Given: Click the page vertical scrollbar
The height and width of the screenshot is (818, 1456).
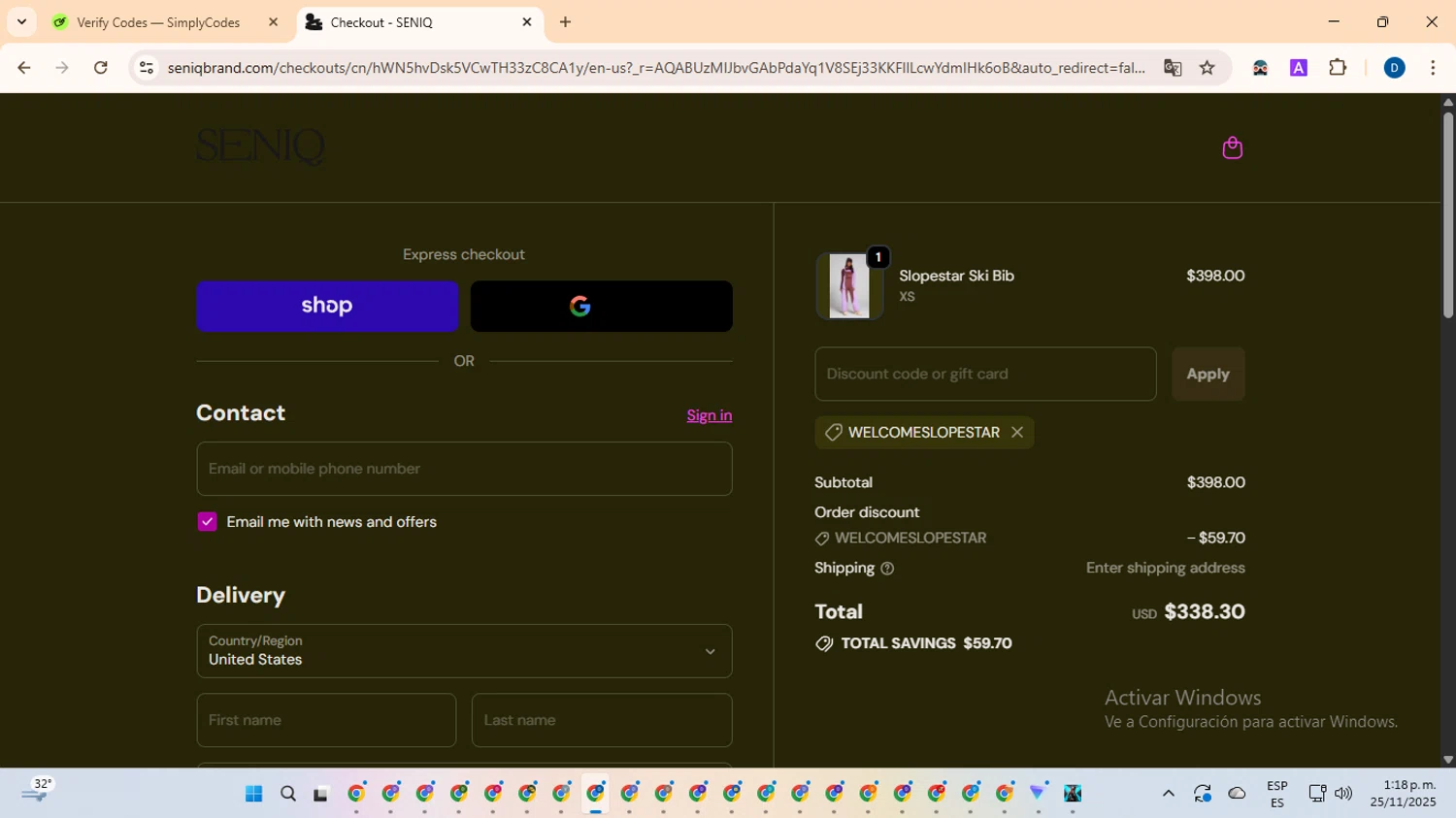Looking at the screenshot, I should point(1447,215).
